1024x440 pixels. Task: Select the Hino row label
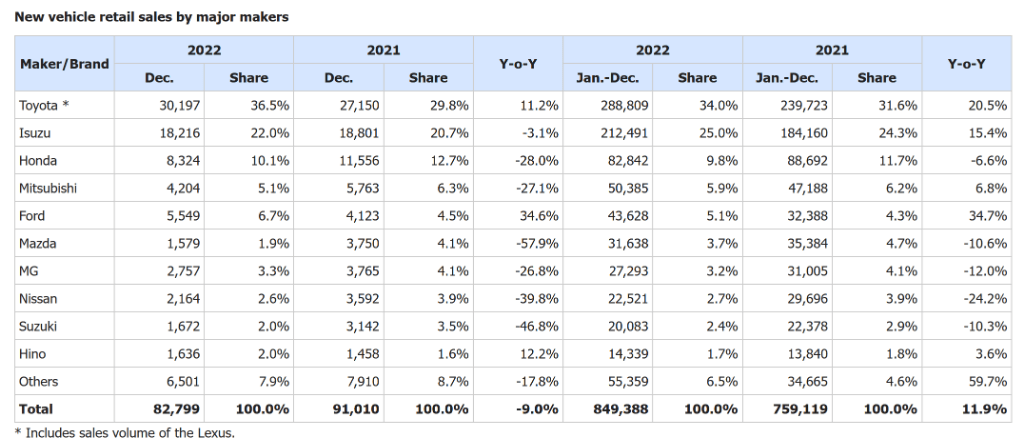tap(33, 354)
